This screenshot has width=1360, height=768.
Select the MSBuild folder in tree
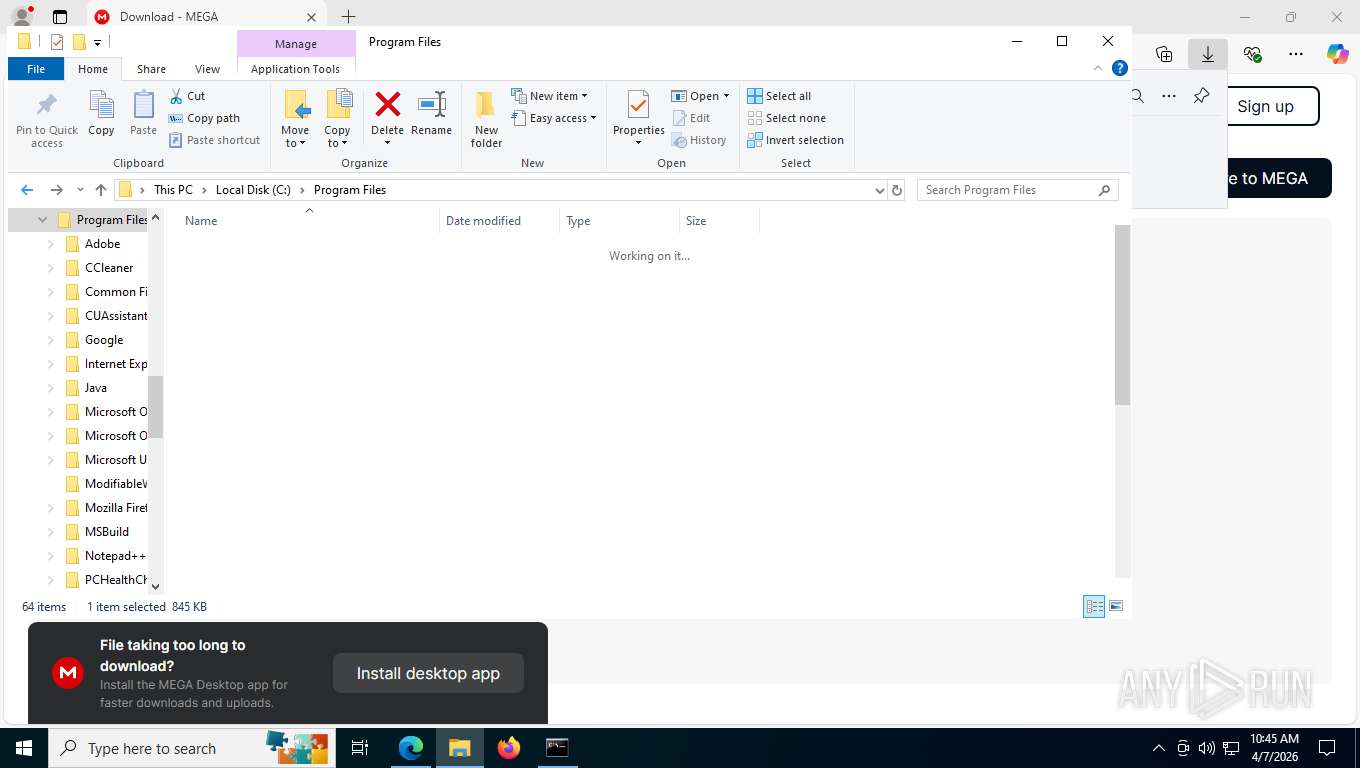pos(106,532)
